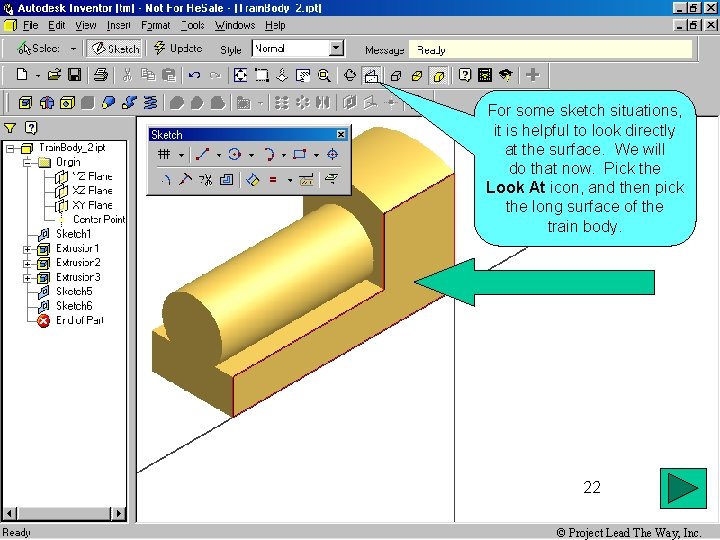
Task: Toggle Sketch mode button
Action: (x=115, y=48)
